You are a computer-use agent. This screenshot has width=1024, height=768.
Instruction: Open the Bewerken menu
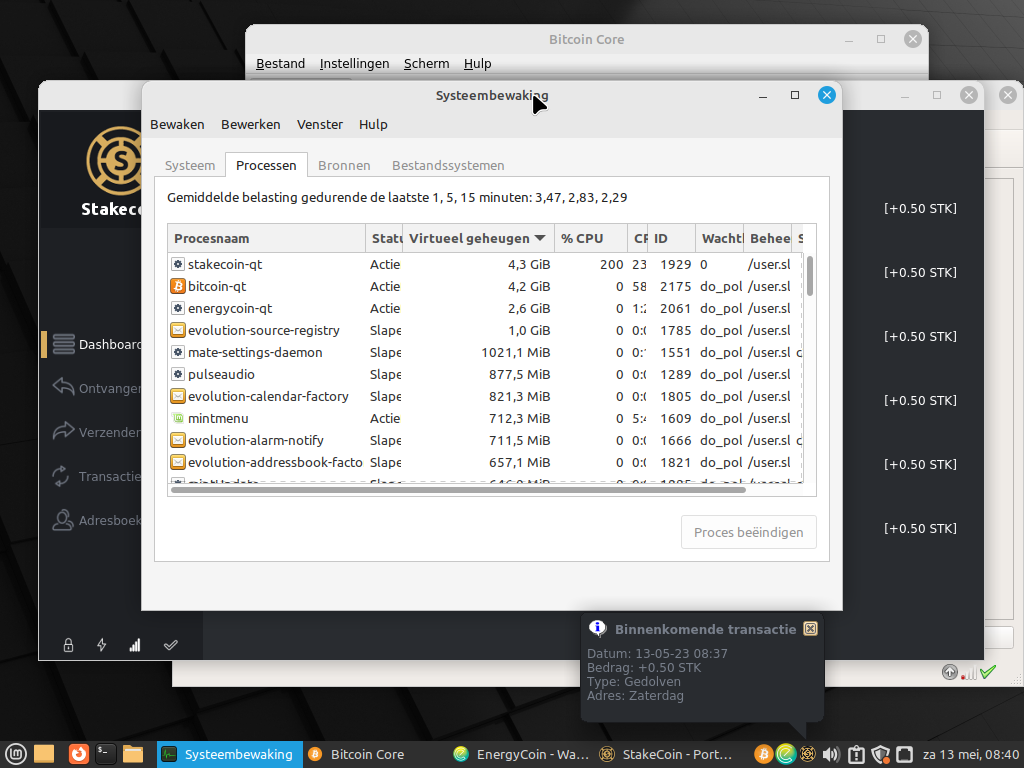(250, 124)
